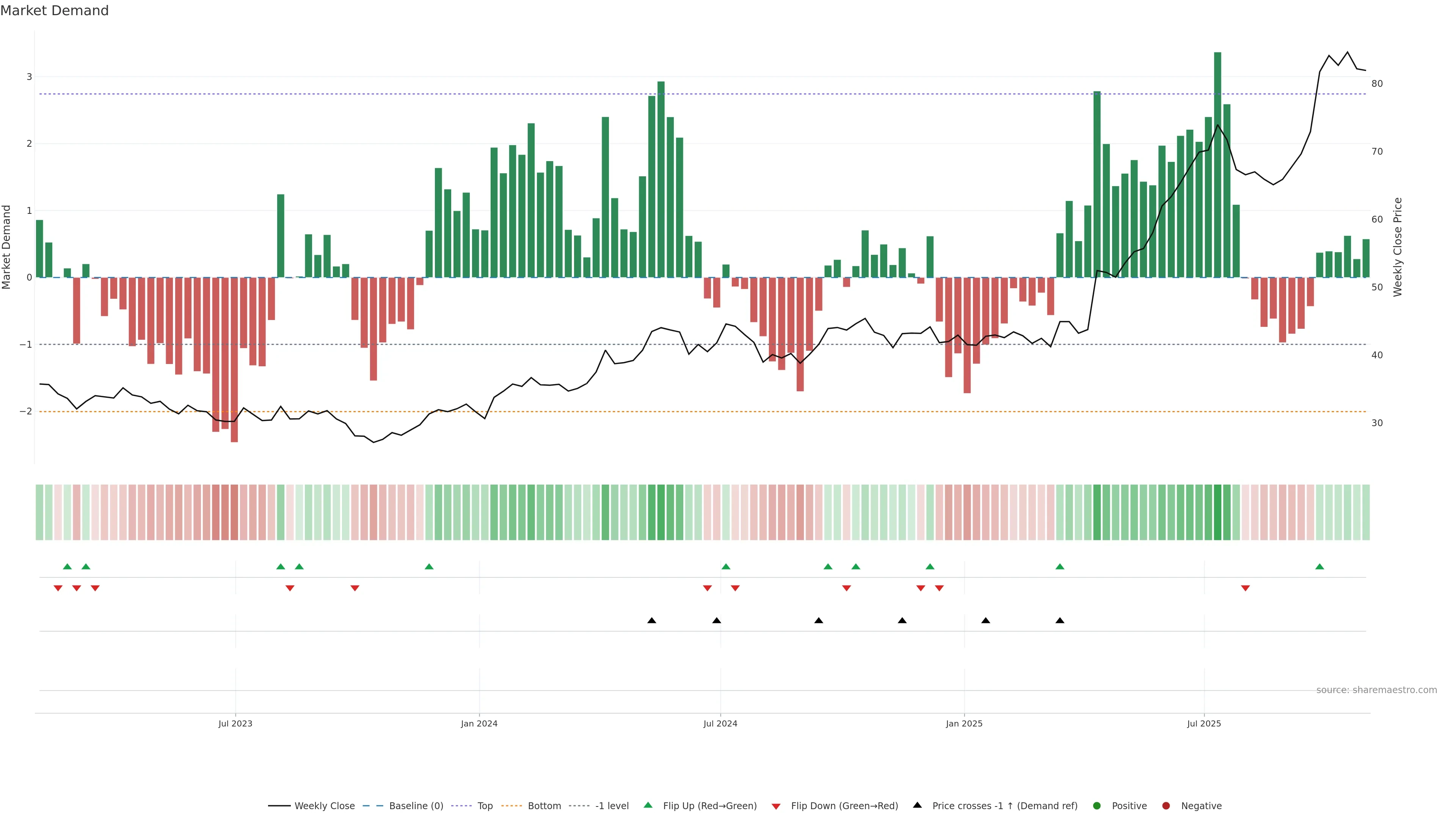Click the darkest green heatmap strip cell
Image resolution: width=1456 pixels, height=819 pixels.
click(1218, 512)
